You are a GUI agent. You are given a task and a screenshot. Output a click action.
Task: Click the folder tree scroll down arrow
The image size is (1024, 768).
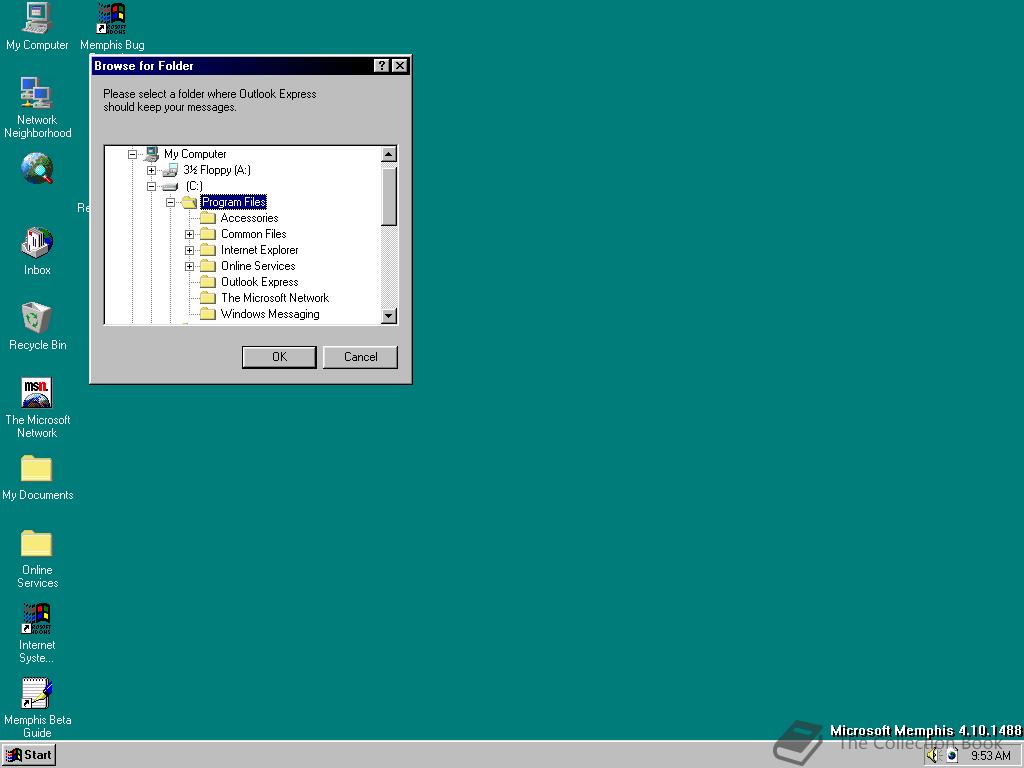click(389, 315)
